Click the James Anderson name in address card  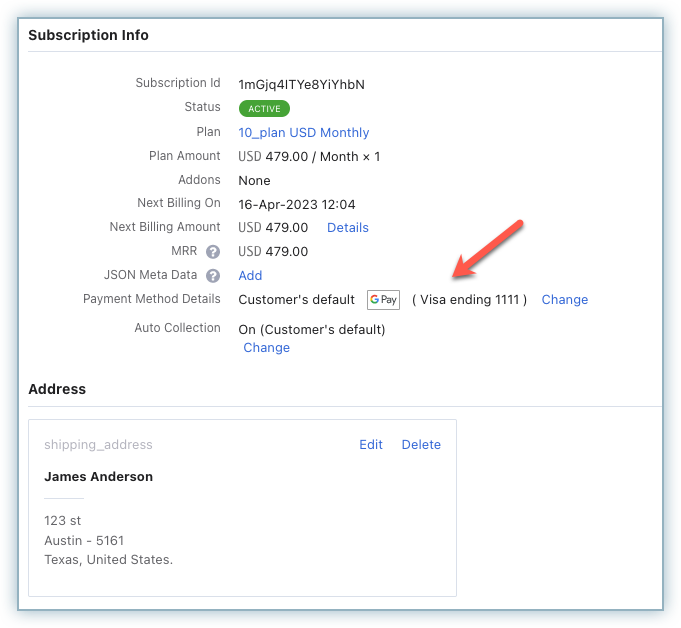pyautogui.click(x=98, y=477)
